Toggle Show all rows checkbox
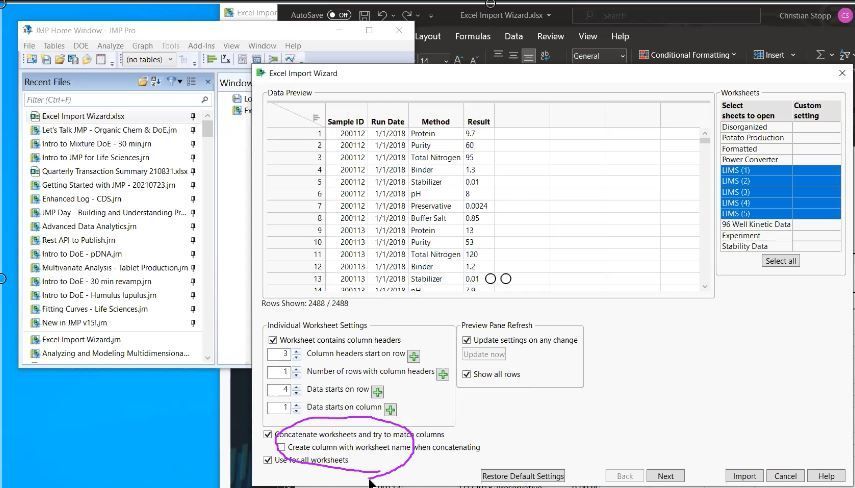The height and width of the screenshot is (488, 855). point(467,374)
